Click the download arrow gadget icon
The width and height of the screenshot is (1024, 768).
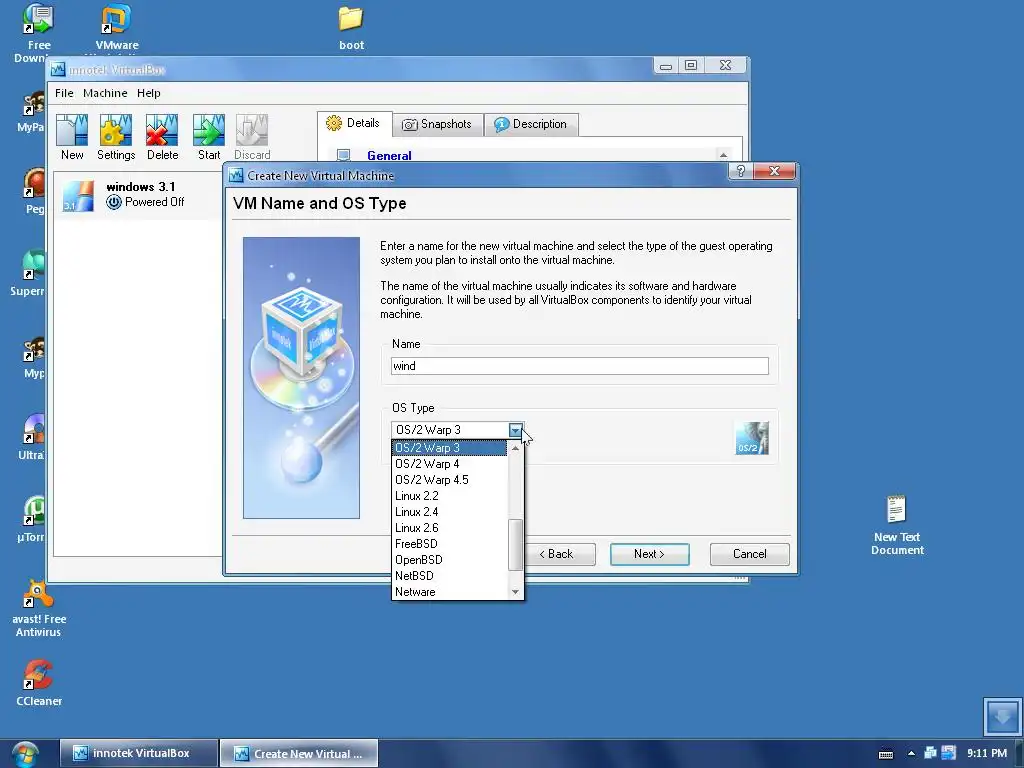click(x=1002, y=716)
